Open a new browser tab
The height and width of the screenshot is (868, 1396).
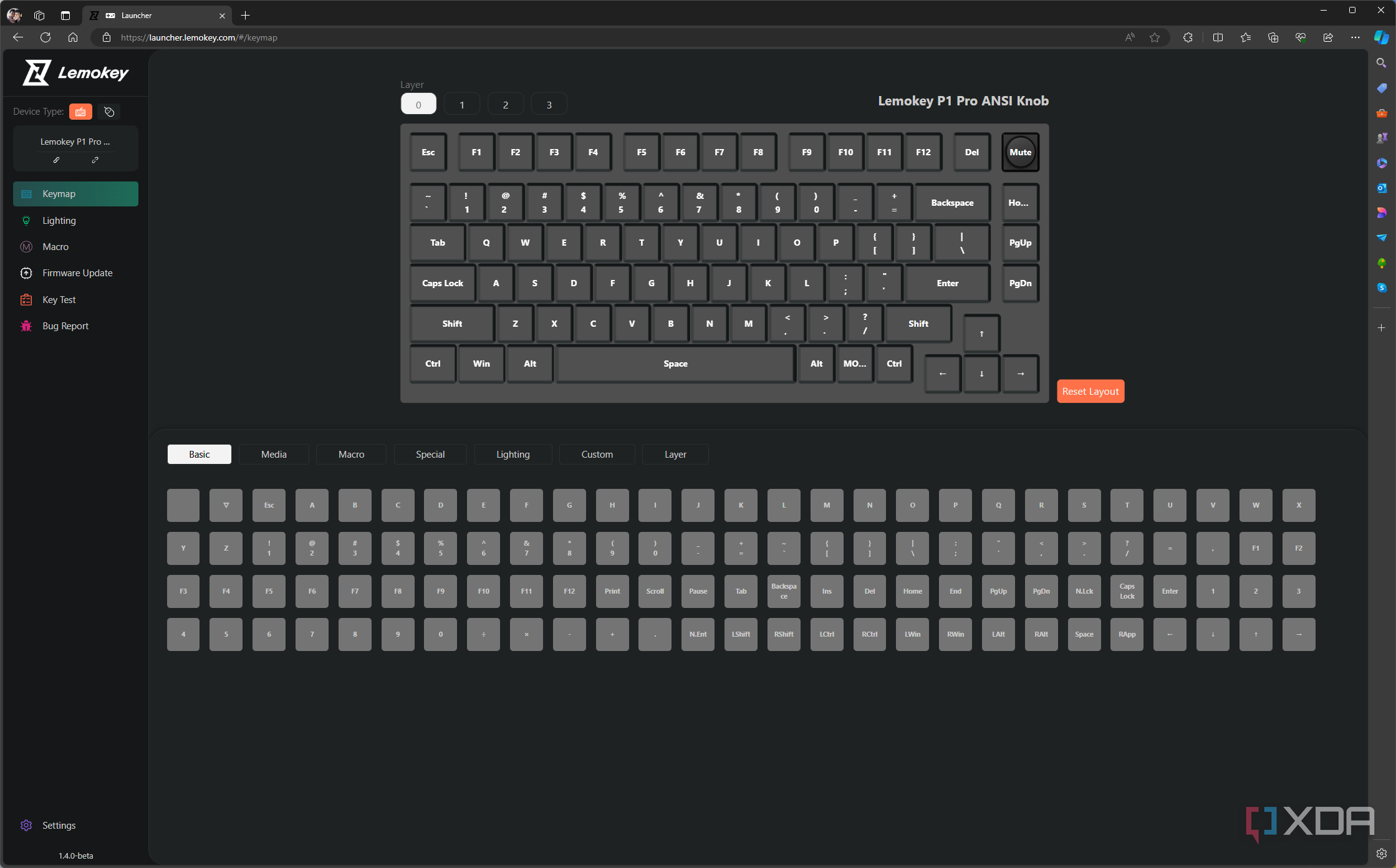pos(245,15)
